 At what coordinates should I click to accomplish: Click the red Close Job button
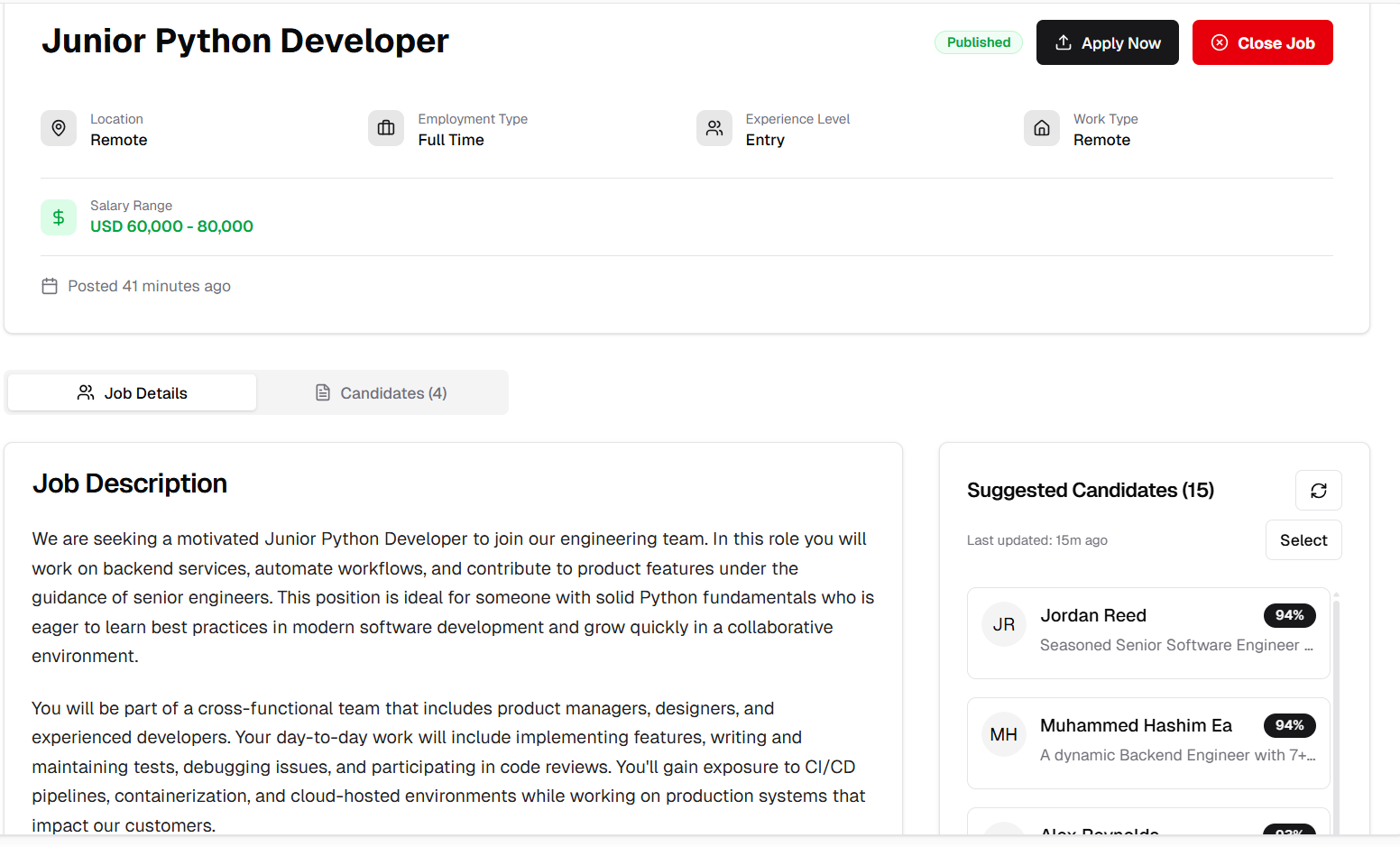pos(1262,43)
